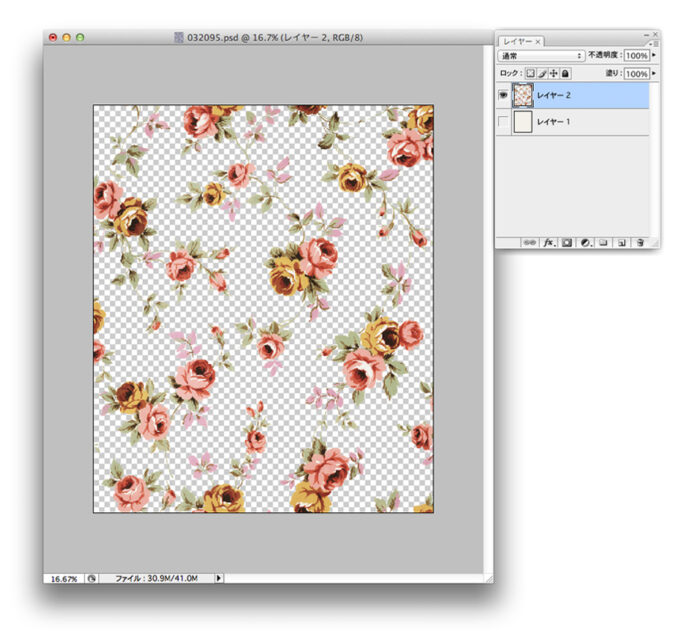Open the 不透明度 opacity slider arrow
Screen dimensions: 700x644
654,56
